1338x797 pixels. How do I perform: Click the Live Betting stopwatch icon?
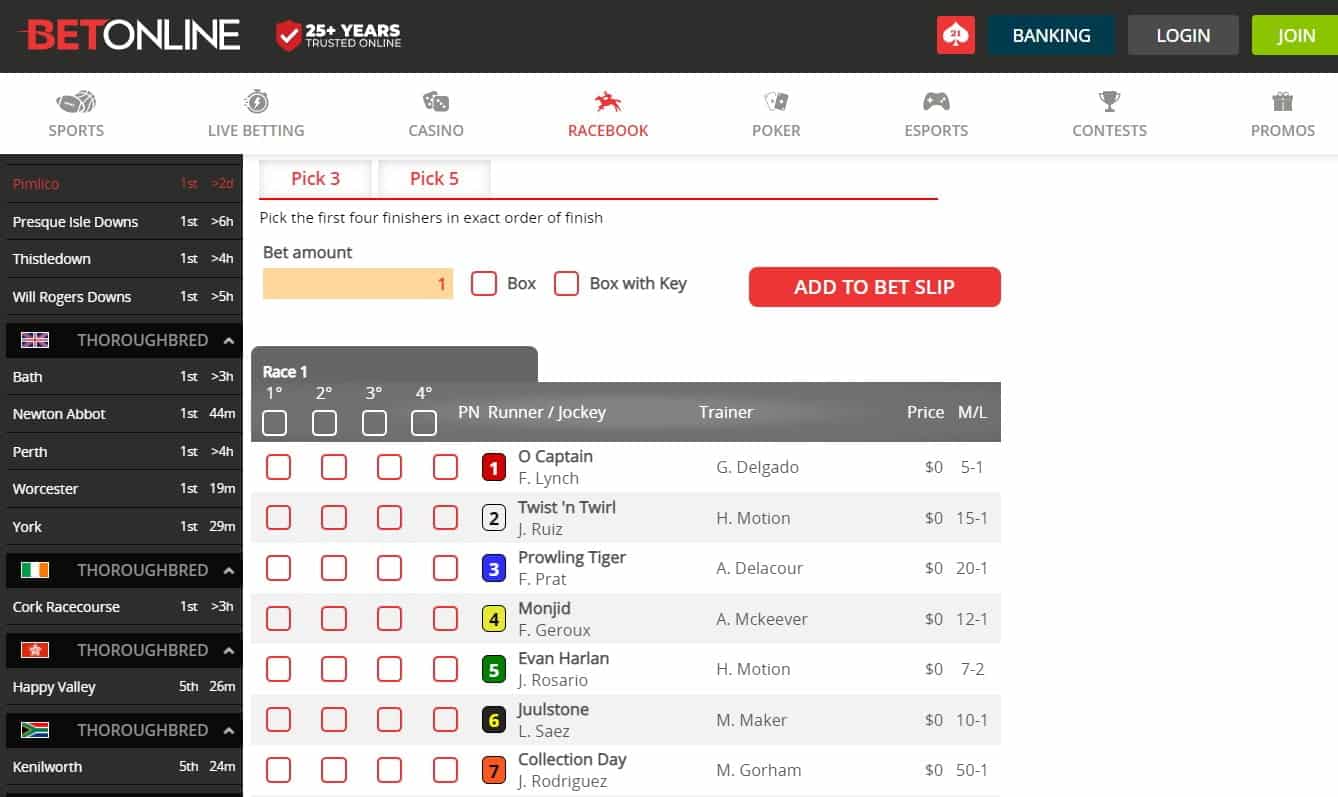tap(256, 101)
